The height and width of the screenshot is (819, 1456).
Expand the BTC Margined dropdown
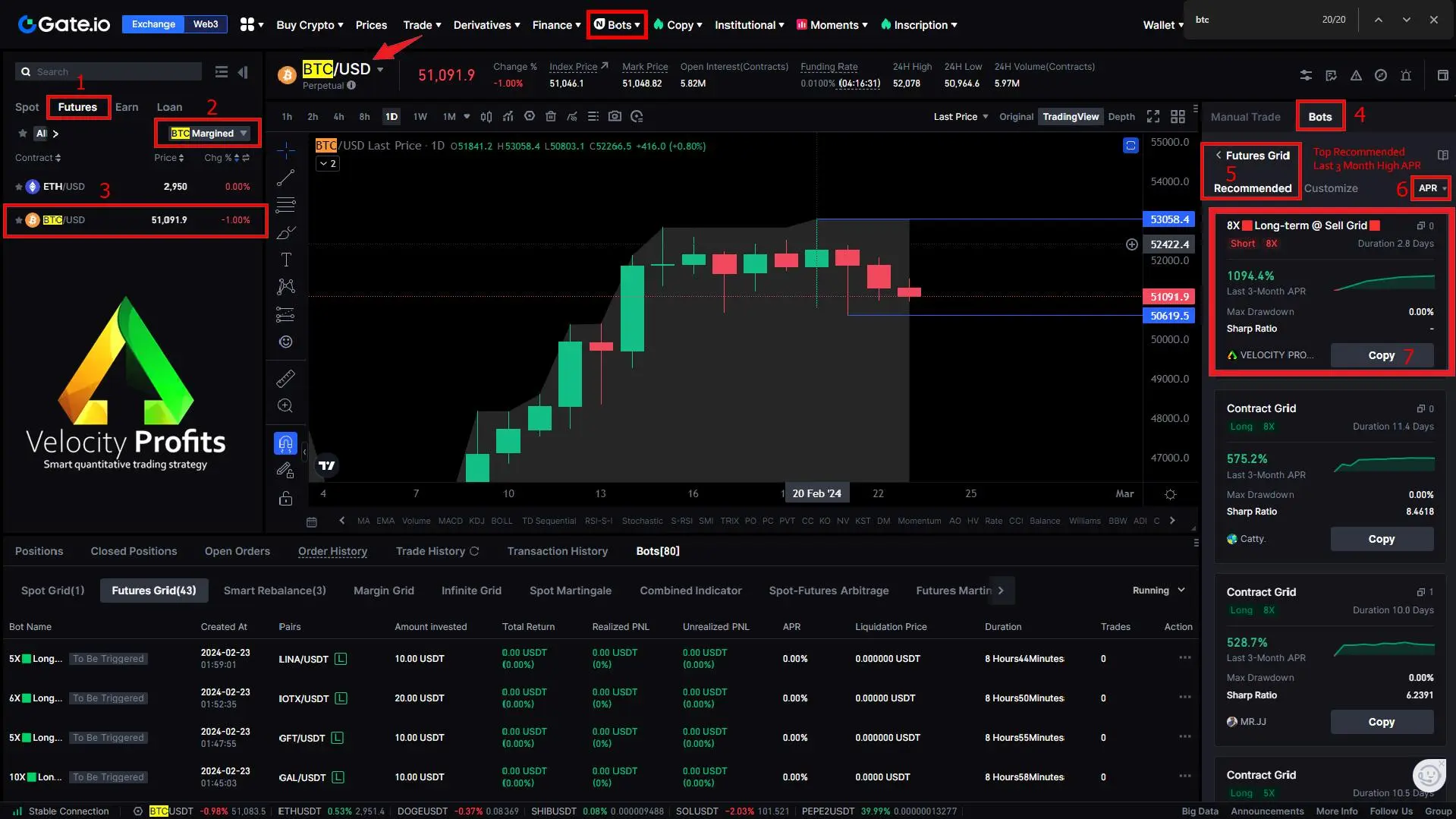click(209, 134)
